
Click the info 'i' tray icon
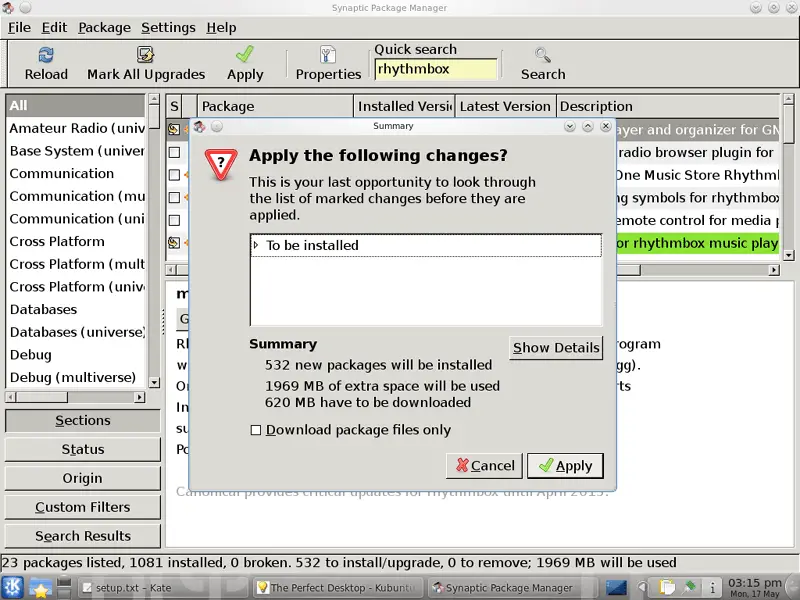click(712, 588)
